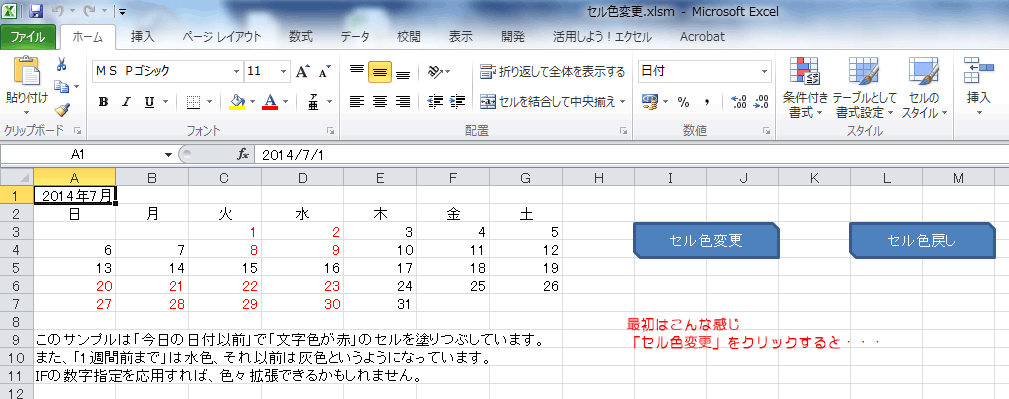Open number format dropdown showing 日付
The width and height of the screenshot is (1009, 399).
(764, 71)
